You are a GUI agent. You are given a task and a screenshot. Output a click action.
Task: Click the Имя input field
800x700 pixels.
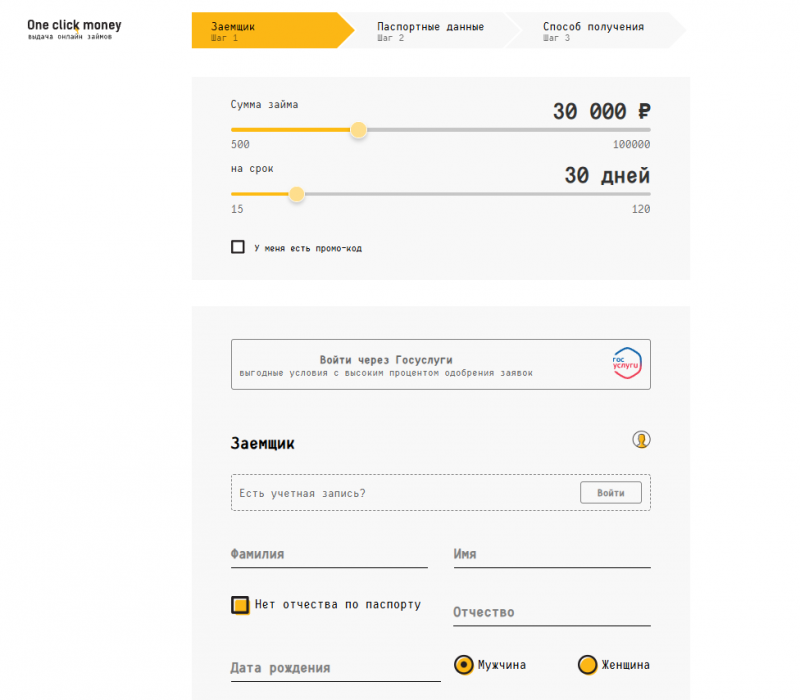[x=551, y=556]
